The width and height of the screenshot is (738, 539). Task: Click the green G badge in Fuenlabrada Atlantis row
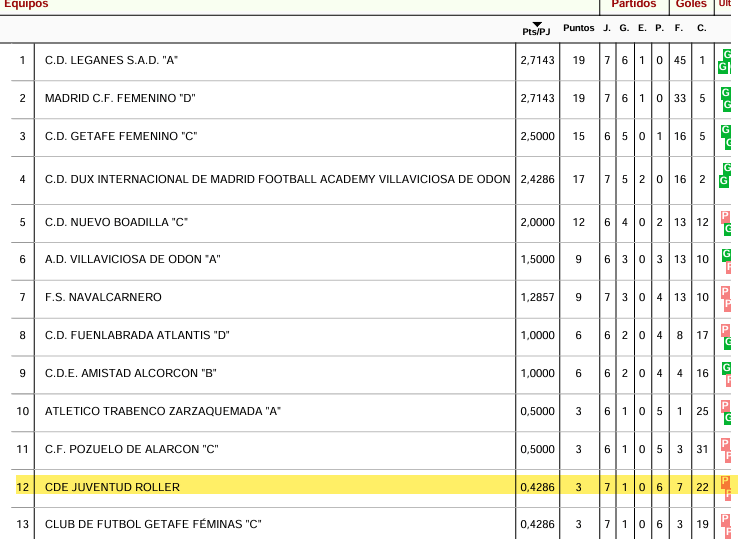point(728,343)
